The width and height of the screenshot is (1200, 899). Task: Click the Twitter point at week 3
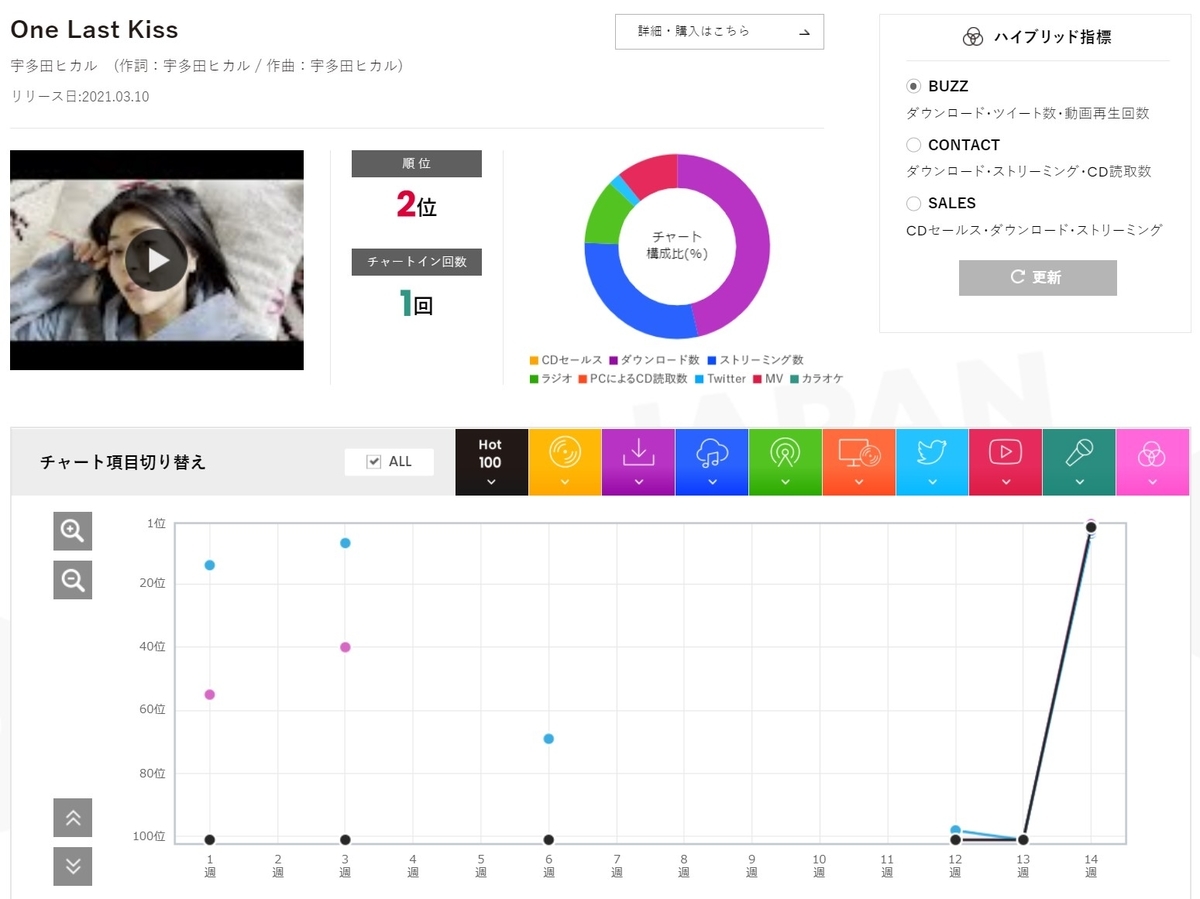click(x=345, y=543)
